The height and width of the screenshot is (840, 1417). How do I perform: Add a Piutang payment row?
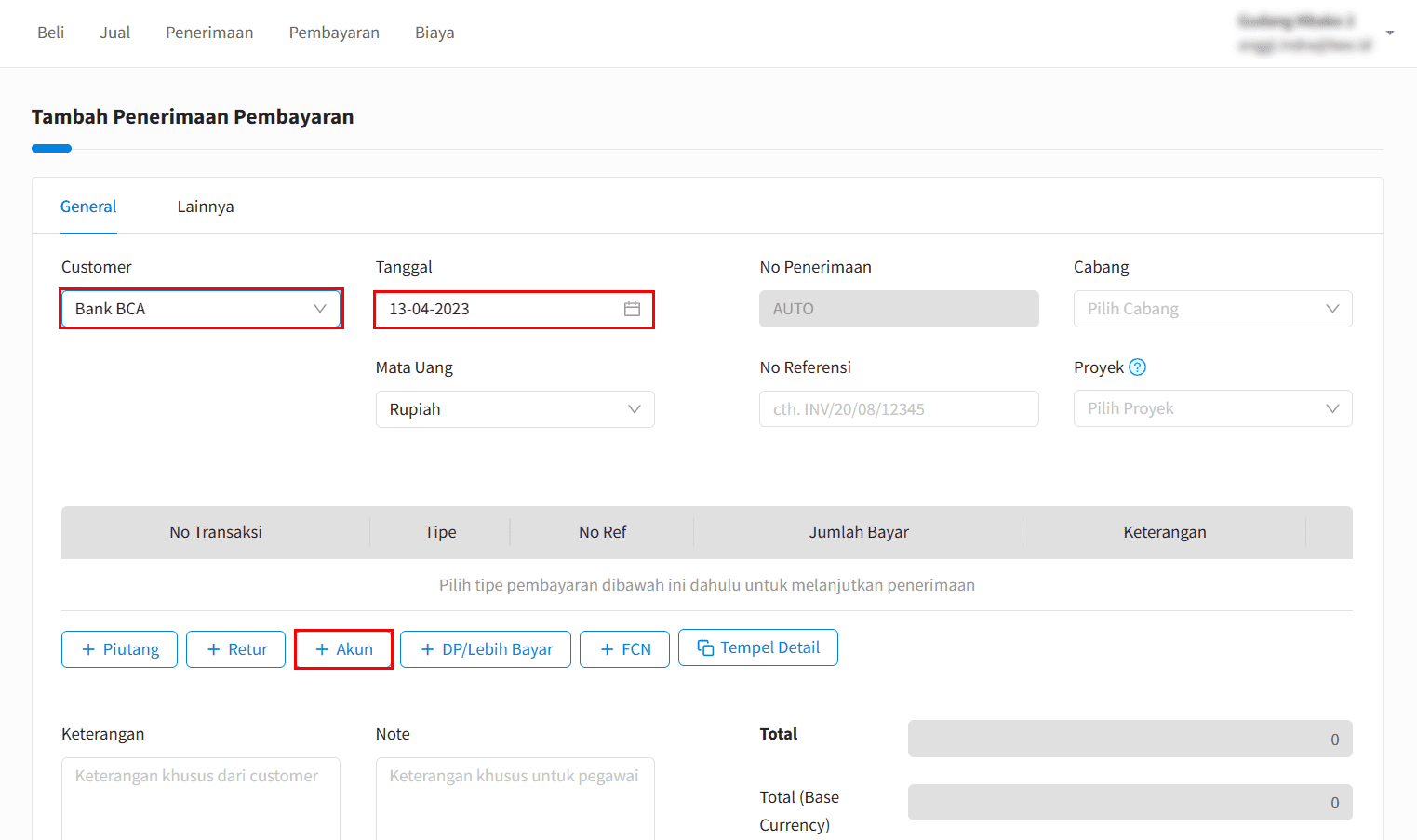coord(120,649)
